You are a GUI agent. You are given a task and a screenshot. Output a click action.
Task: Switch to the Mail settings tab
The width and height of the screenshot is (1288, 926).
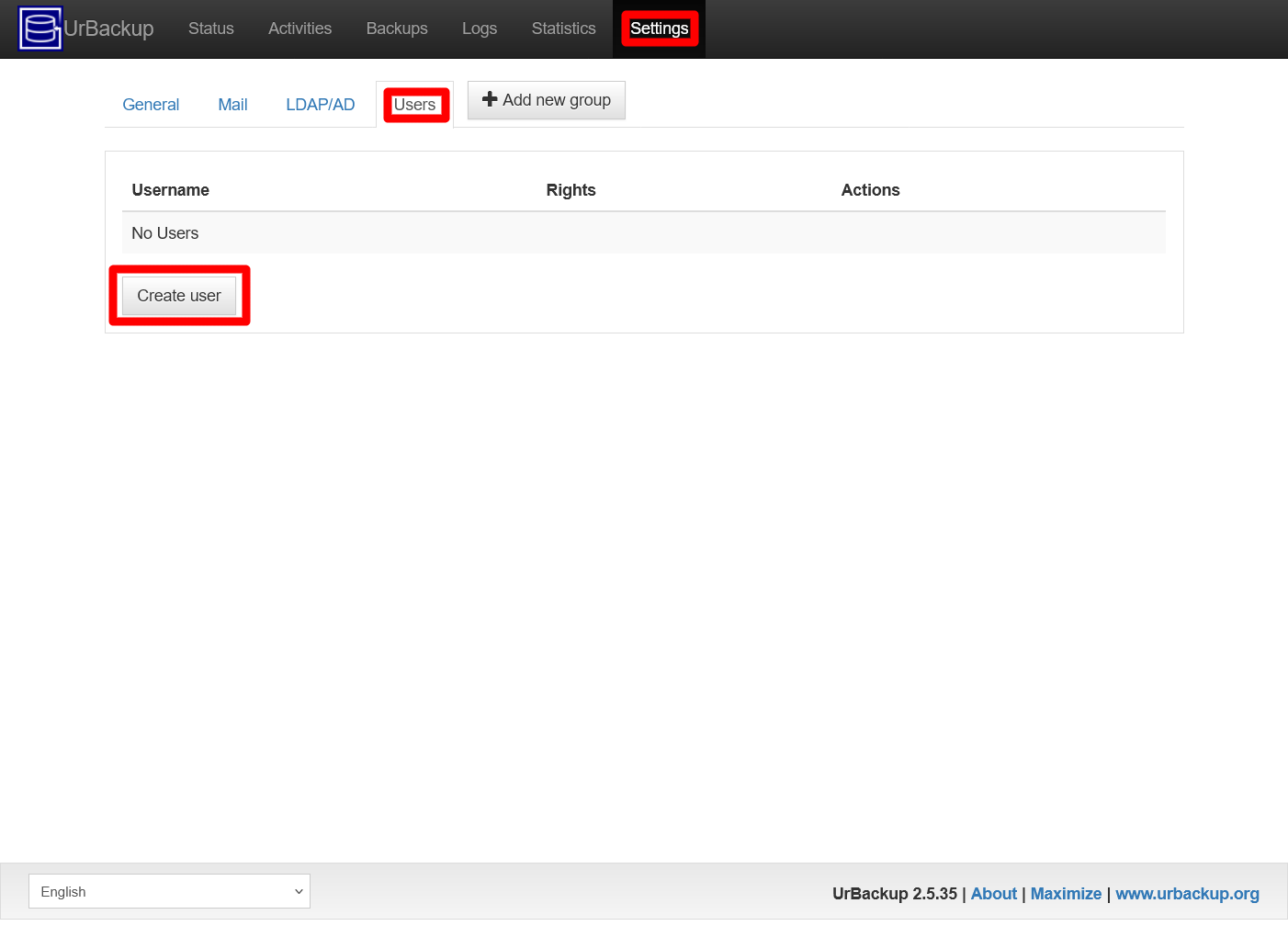232,104
